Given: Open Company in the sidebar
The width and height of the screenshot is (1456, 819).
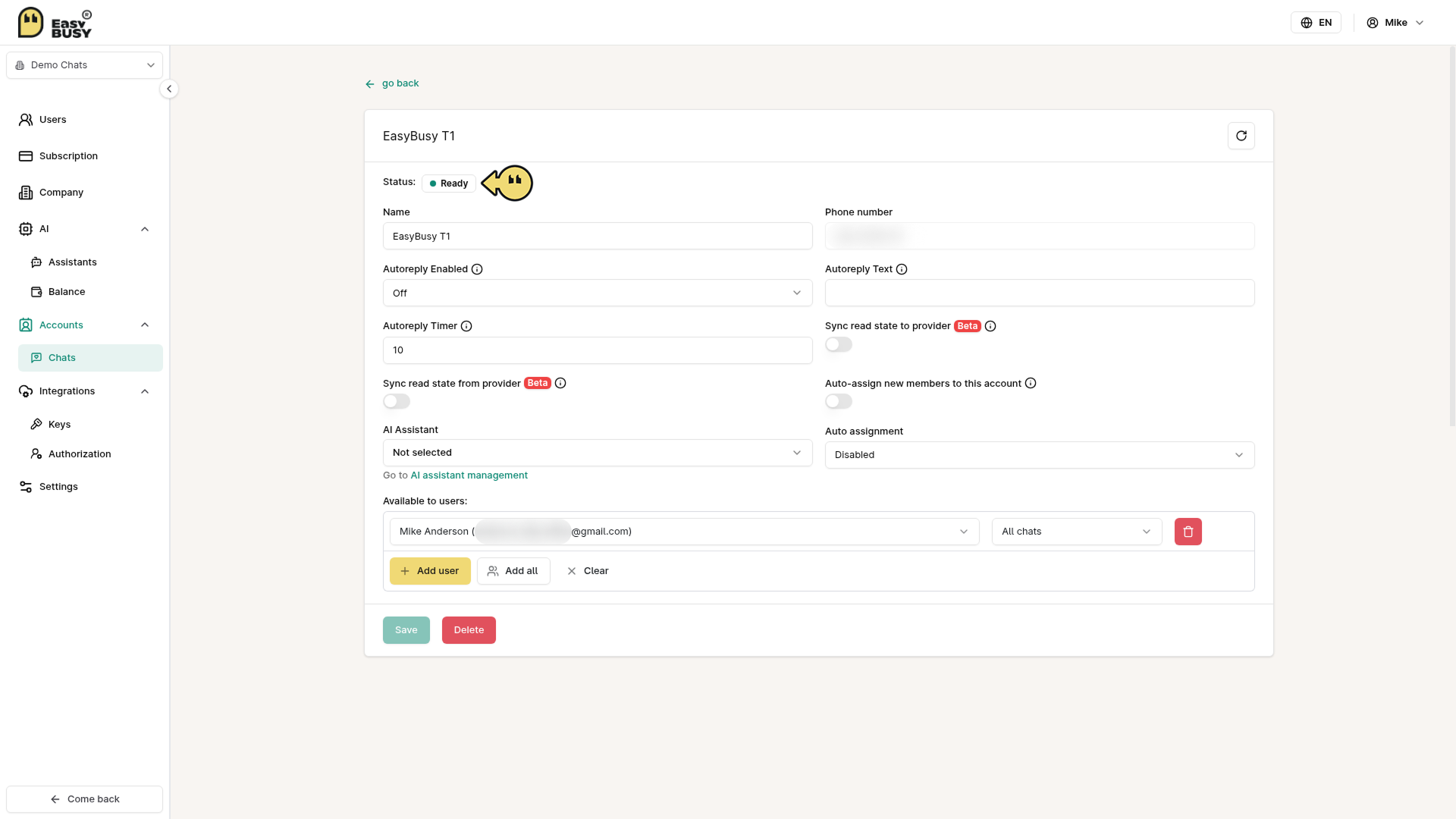Looking at the screenshot, I should [85, 193].
